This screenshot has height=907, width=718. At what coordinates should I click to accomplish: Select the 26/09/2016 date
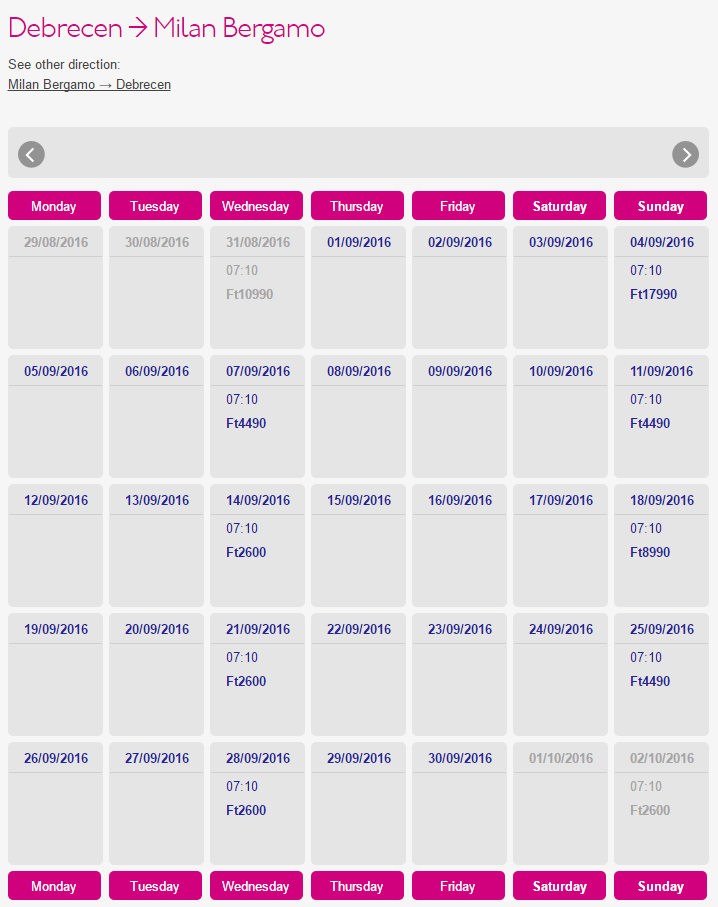coord(56,758)
